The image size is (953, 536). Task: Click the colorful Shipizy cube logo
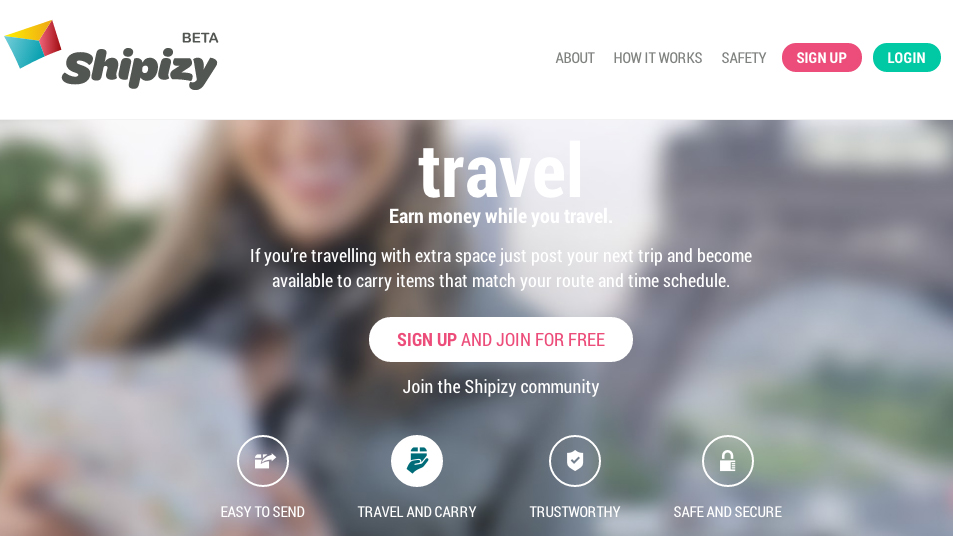point(33,44)
